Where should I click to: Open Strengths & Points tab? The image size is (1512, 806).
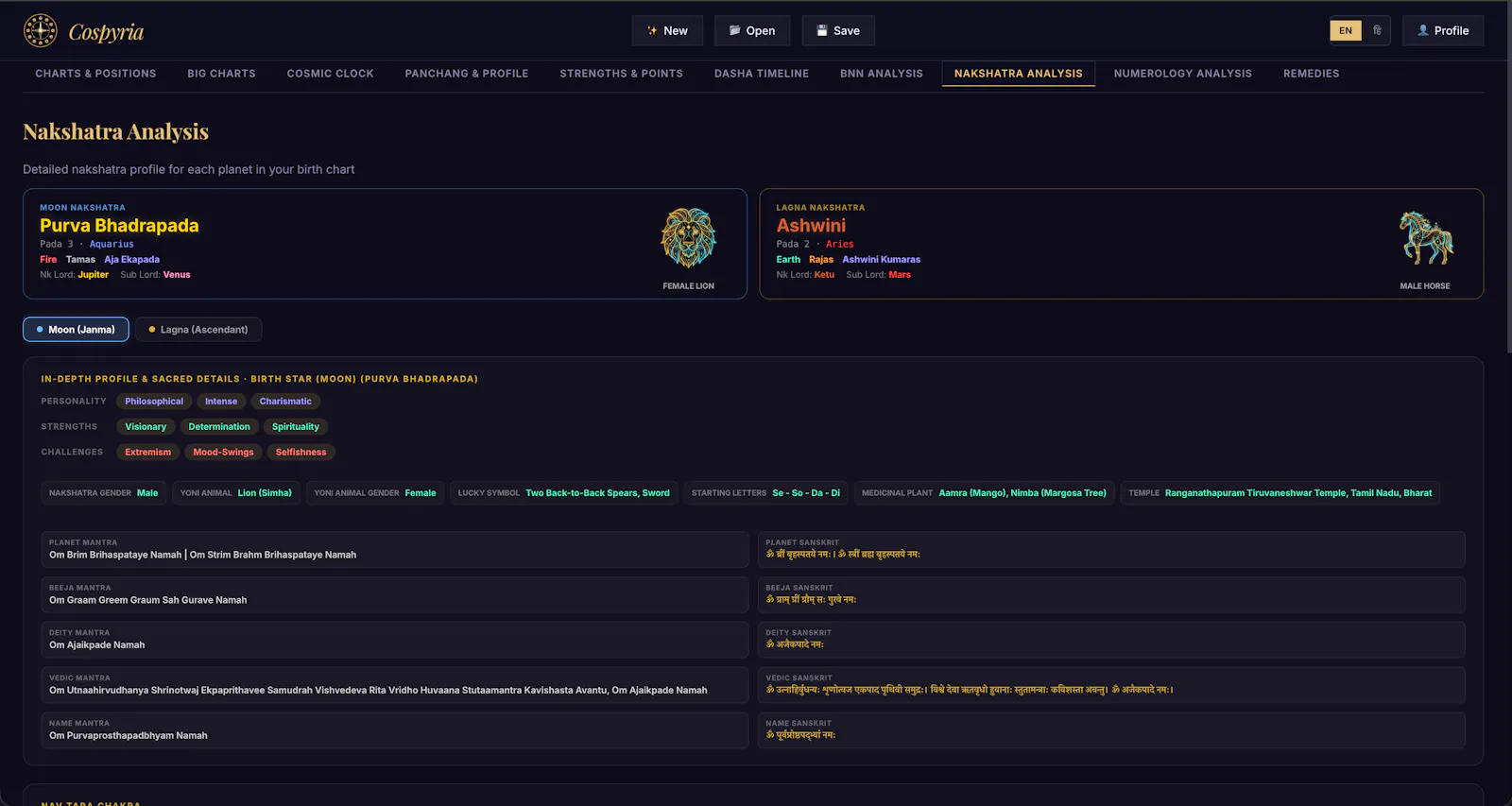[621, 74]
